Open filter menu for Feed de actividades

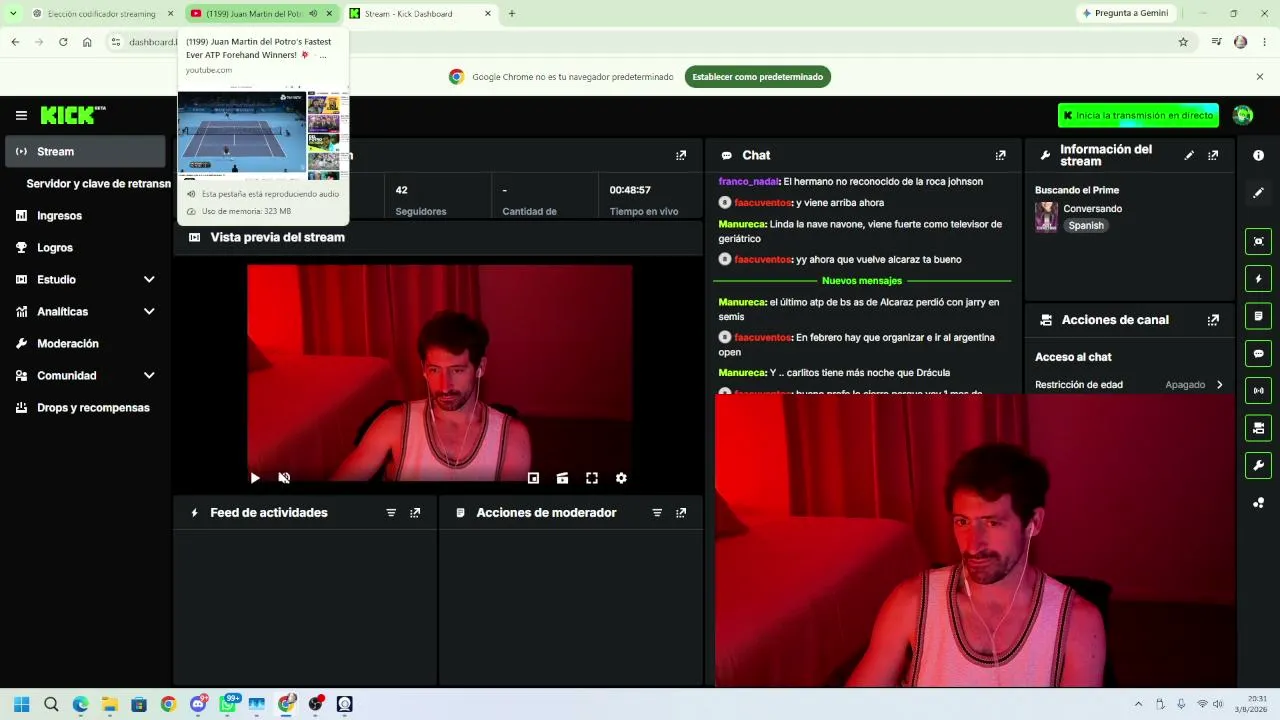point(391,513)
